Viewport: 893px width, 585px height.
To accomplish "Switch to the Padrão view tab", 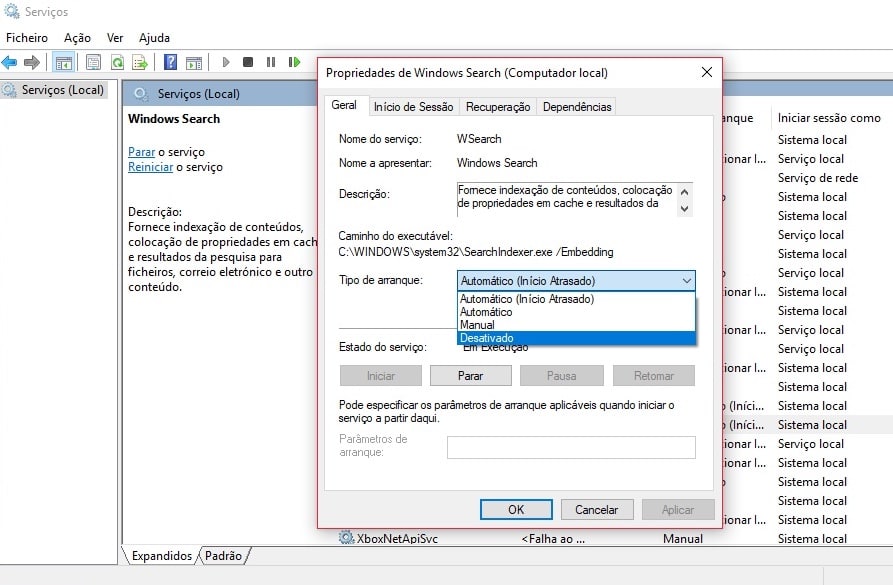I will click(x=223, y=555).
